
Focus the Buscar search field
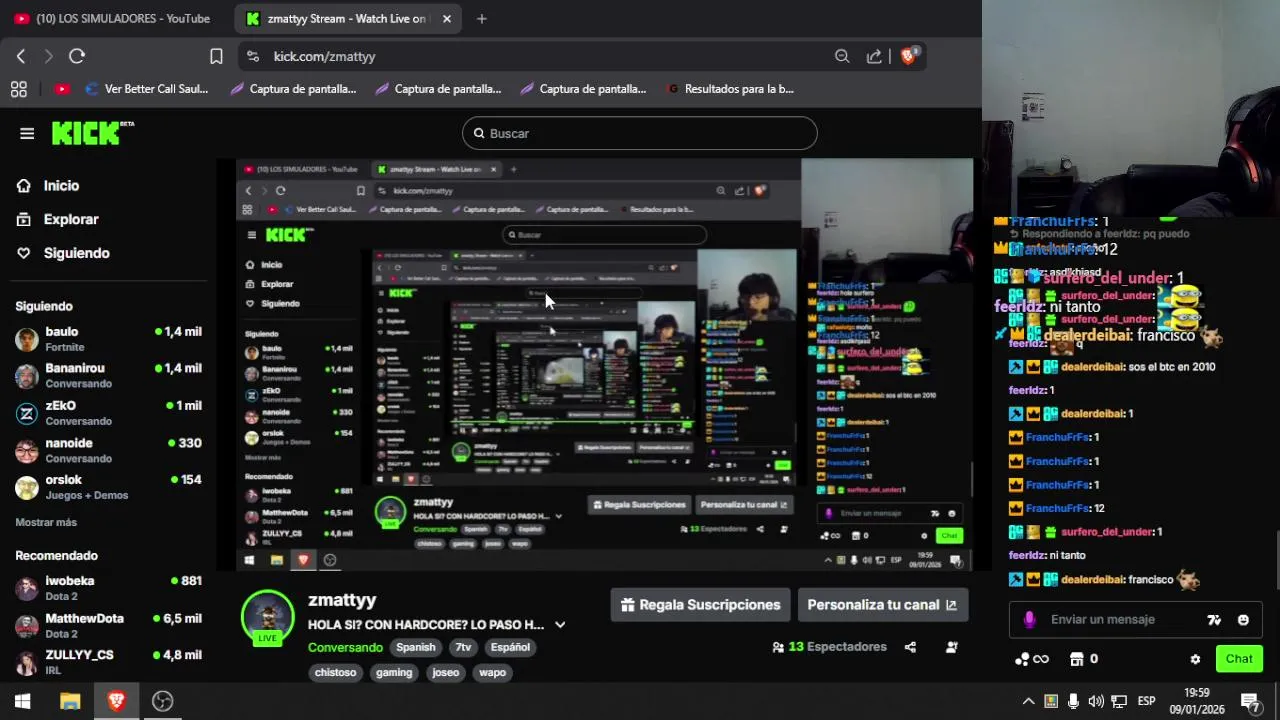point(640,133)
